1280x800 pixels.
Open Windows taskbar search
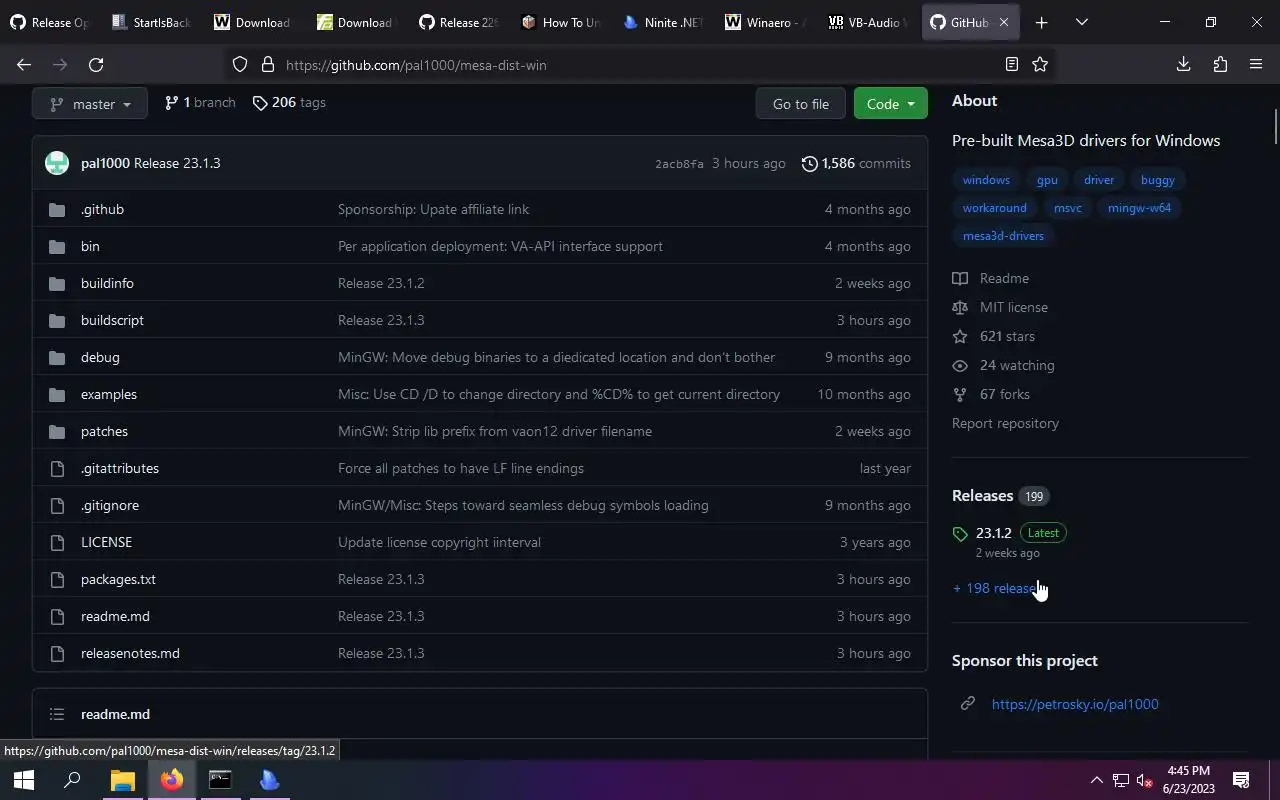(72, 780)
